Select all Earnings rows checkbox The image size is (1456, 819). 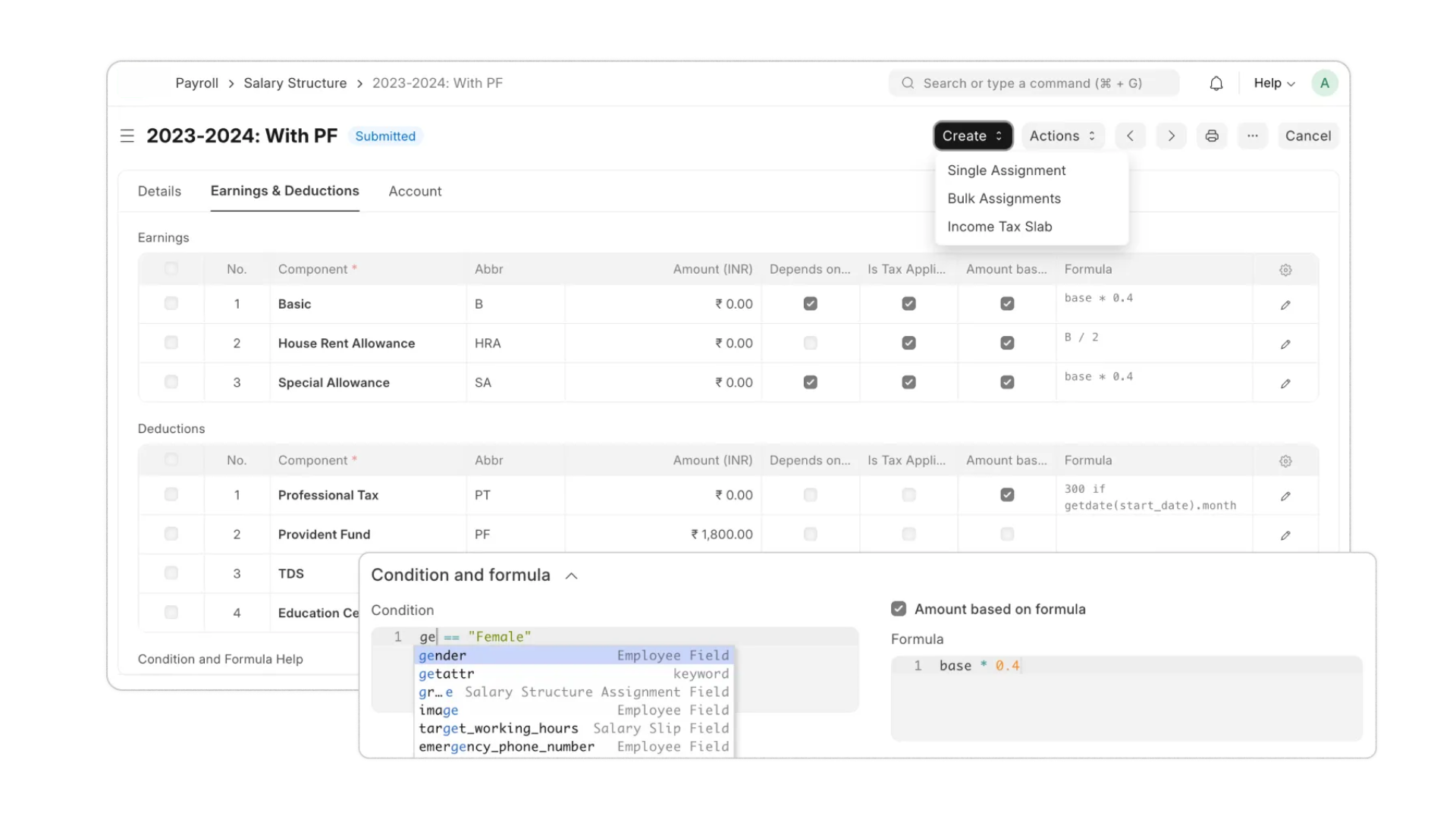click(171, 268)
